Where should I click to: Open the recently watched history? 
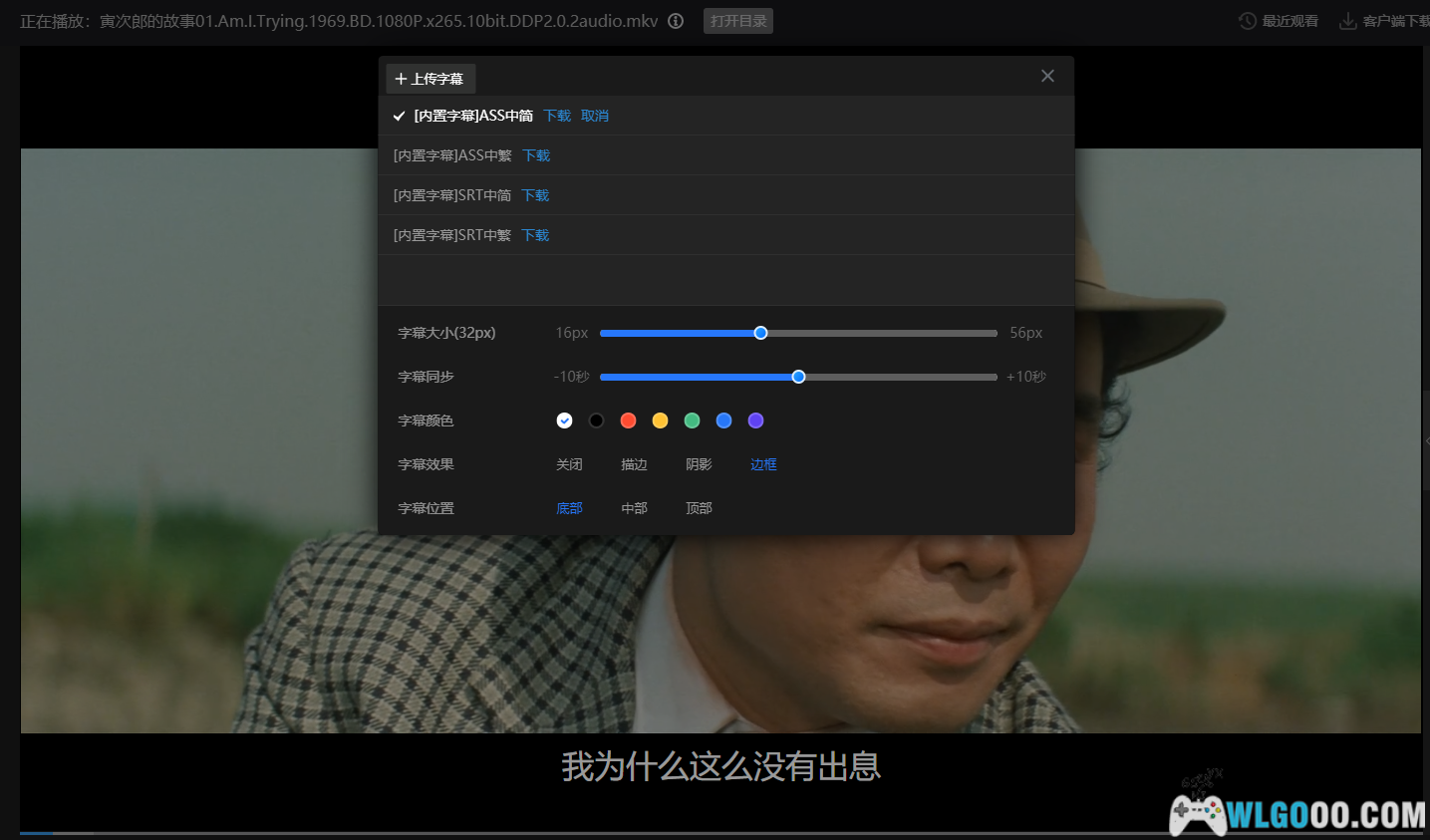click(1279, 21)
